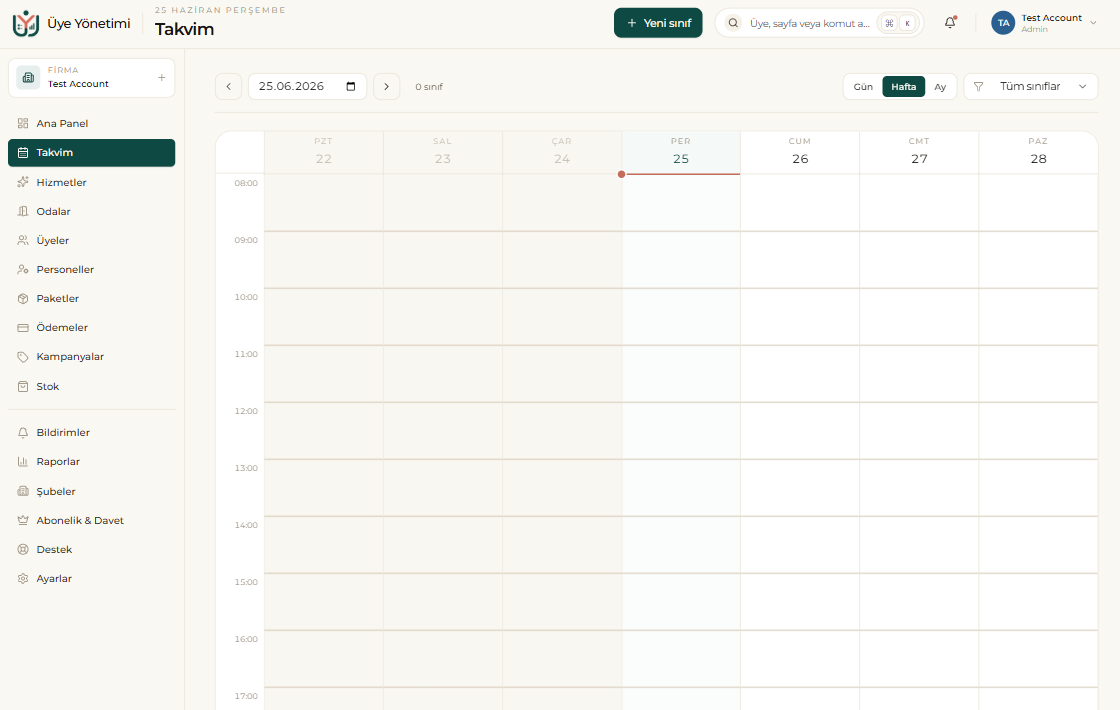Screen dimensions: 1120x710
Task: Select the Hafta view toggle
Action: click(904, 86)
